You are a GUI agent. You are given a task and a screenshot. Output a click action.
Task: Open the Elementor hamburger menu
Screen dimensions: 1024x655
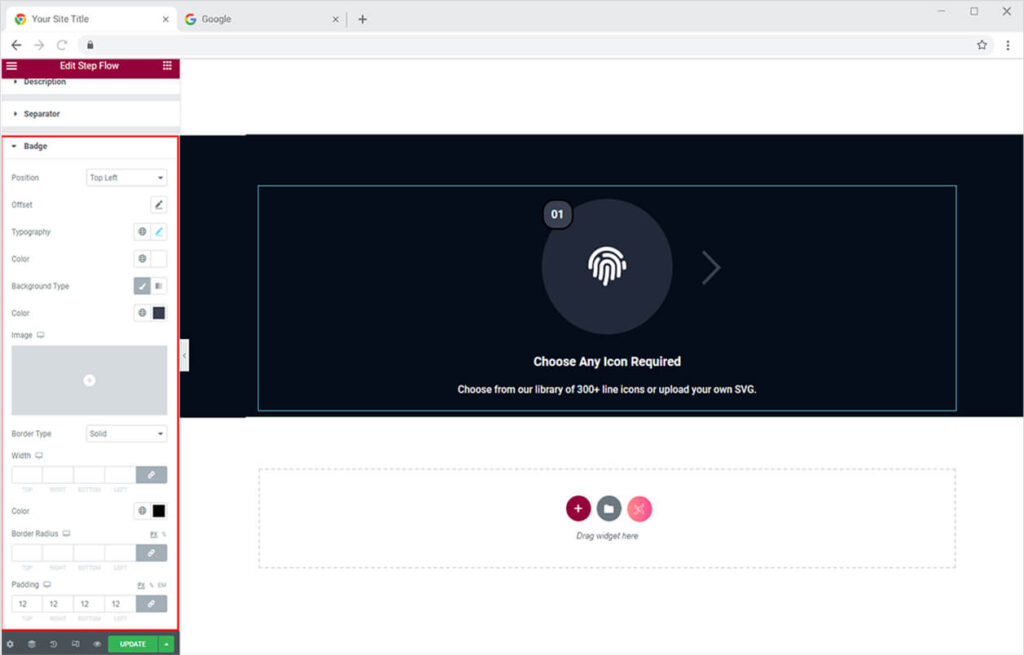[11, 66]
